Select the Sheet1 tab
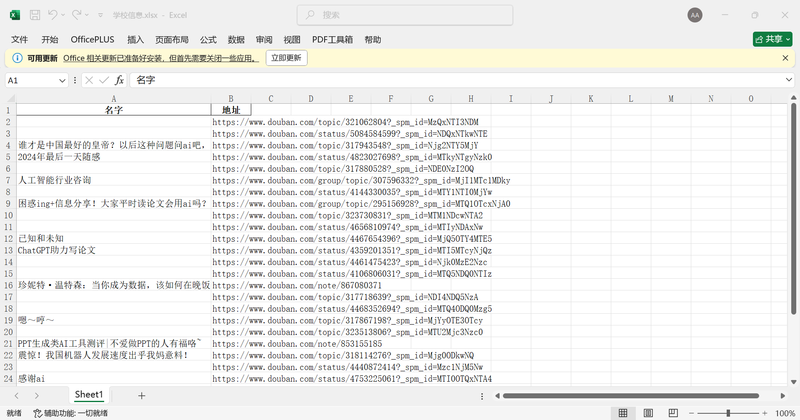Image resolution: width=800 pixels, height=420 pixels. pos(89,394)
